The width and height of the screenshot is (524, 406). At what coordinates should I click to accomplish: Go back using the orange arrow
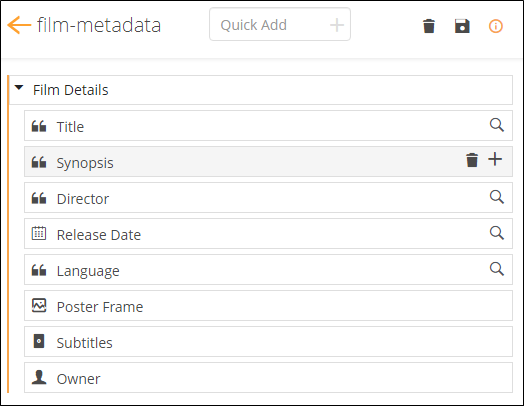(19, 25)
